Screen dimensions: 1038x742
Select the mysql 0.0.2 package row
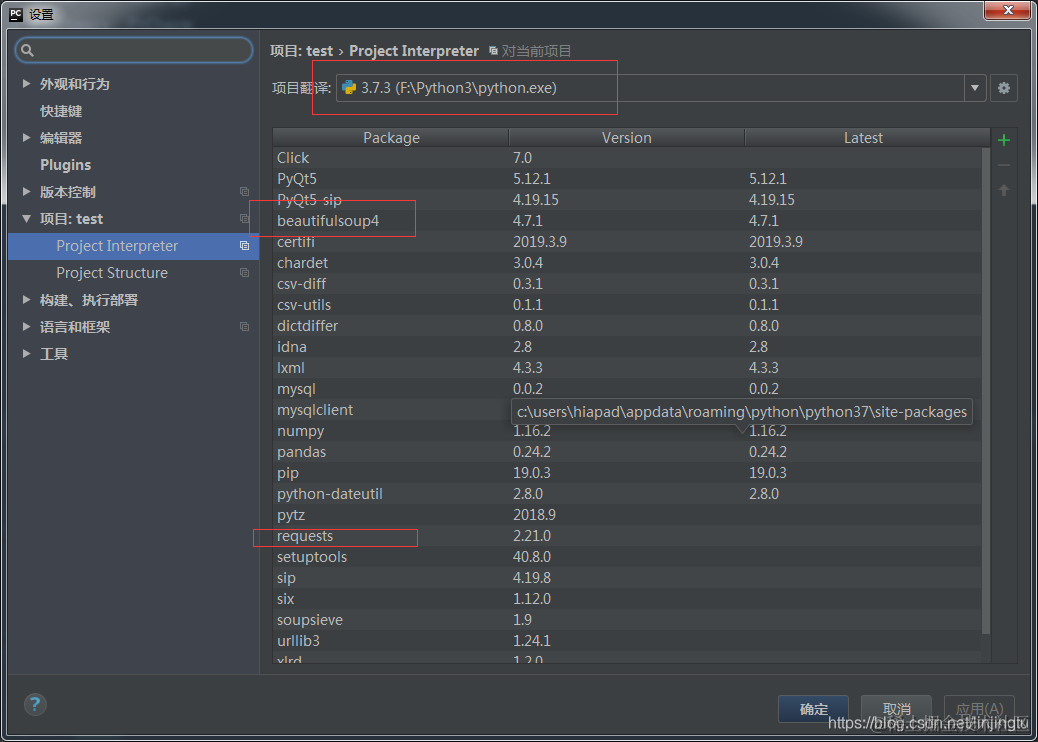(x=627, y=389)
